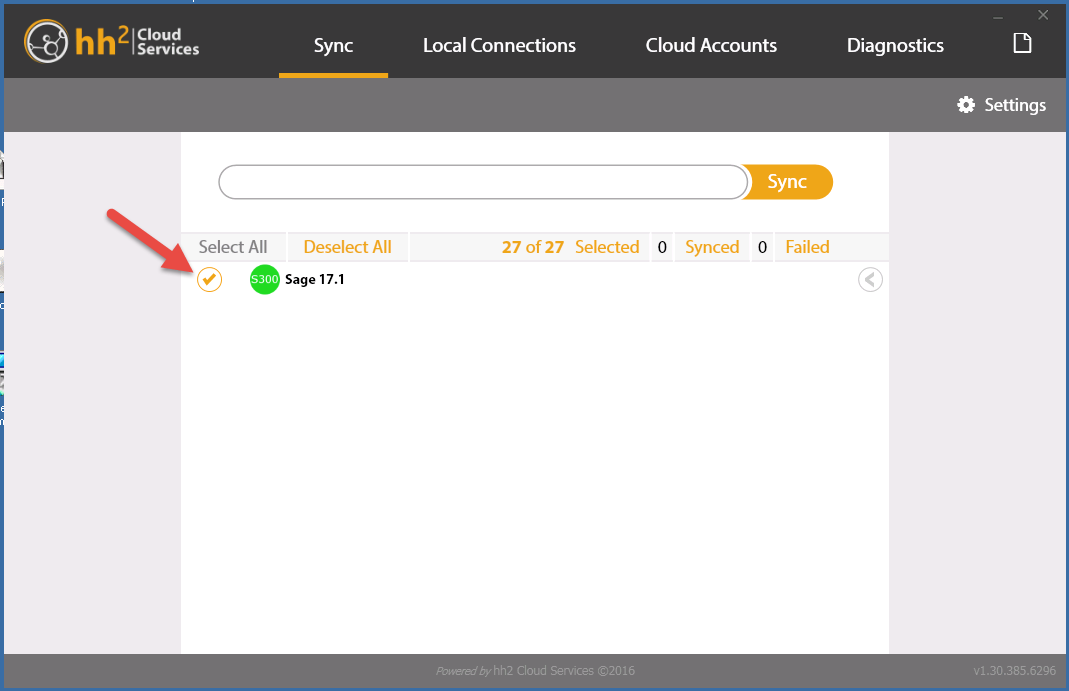Click the green S300 badge icon

click(x=265, y=279)
